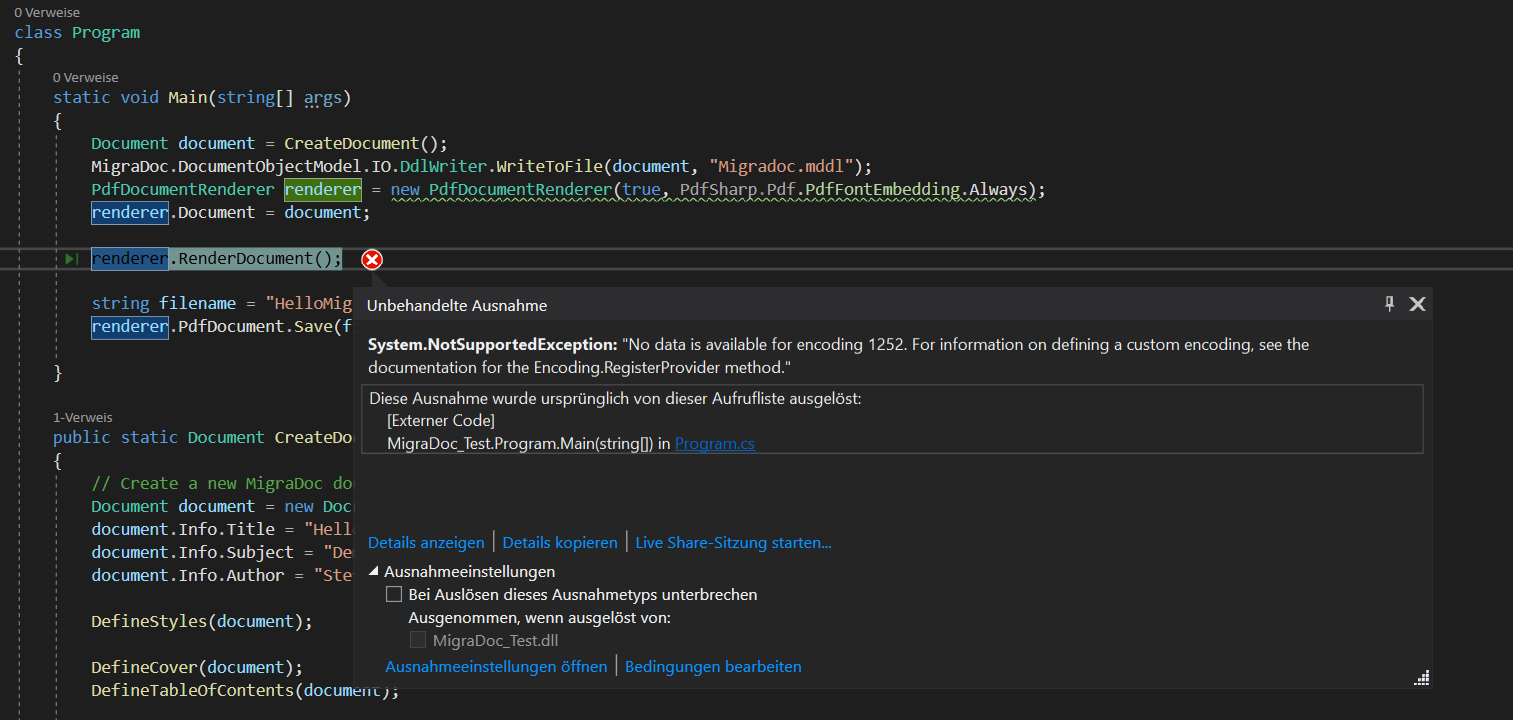
Task: Click public static Document CreateDocument signature
Action: pyautogui.click(x=203, y=437)
